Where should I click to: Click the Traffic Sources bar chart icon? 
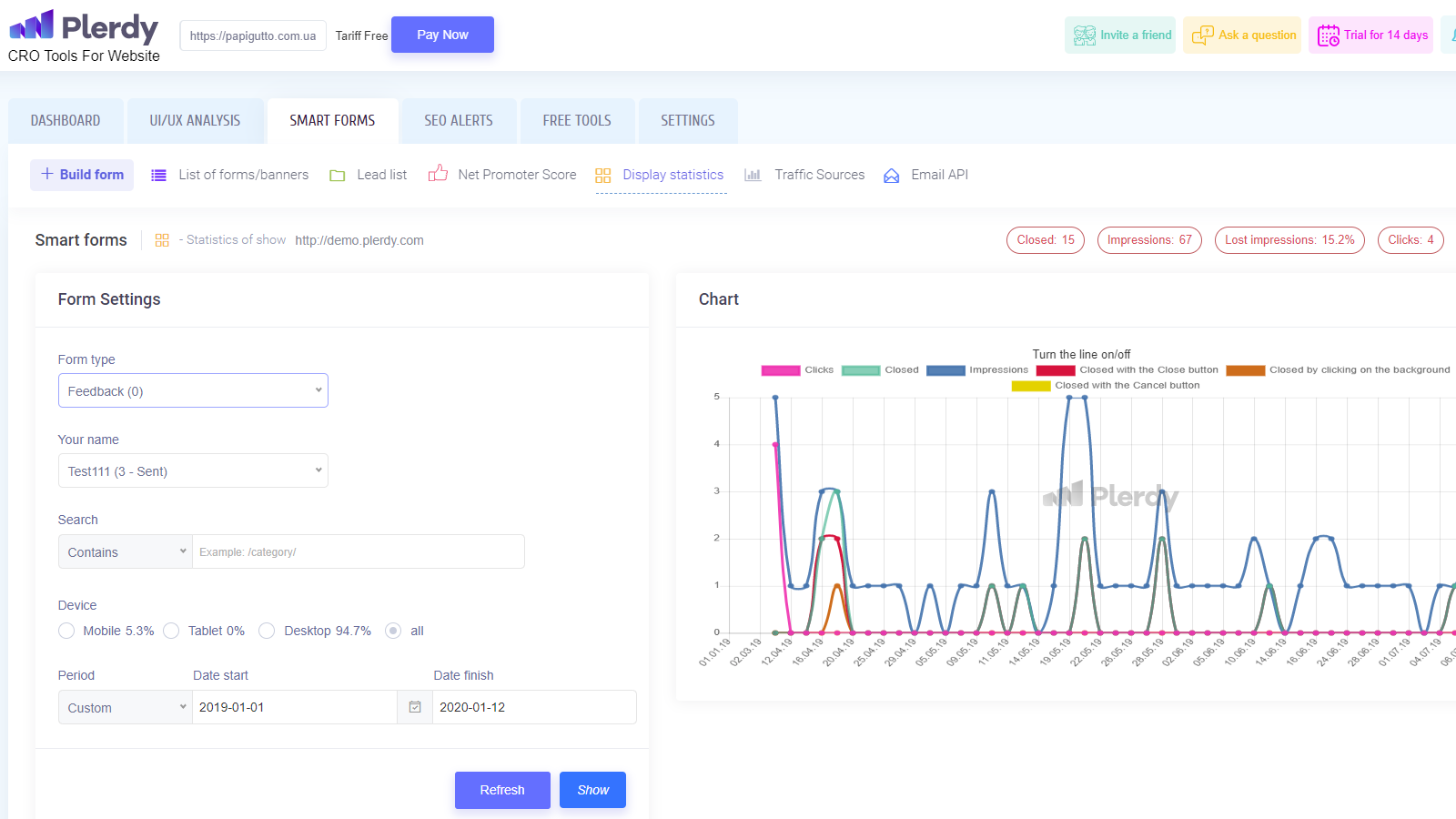[x=753, y=176]
